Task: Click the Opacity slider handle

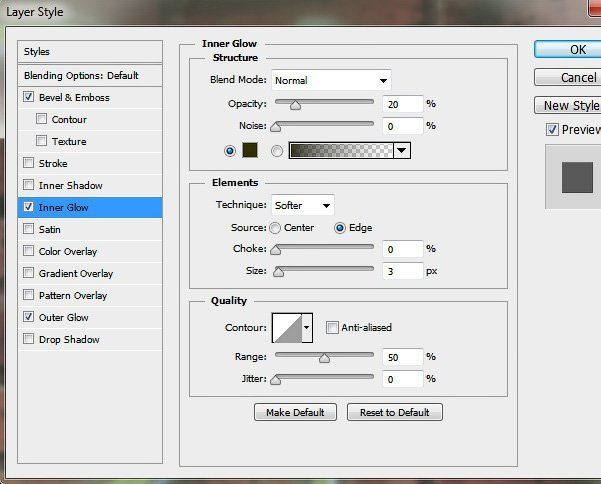Action: [295, 105]
